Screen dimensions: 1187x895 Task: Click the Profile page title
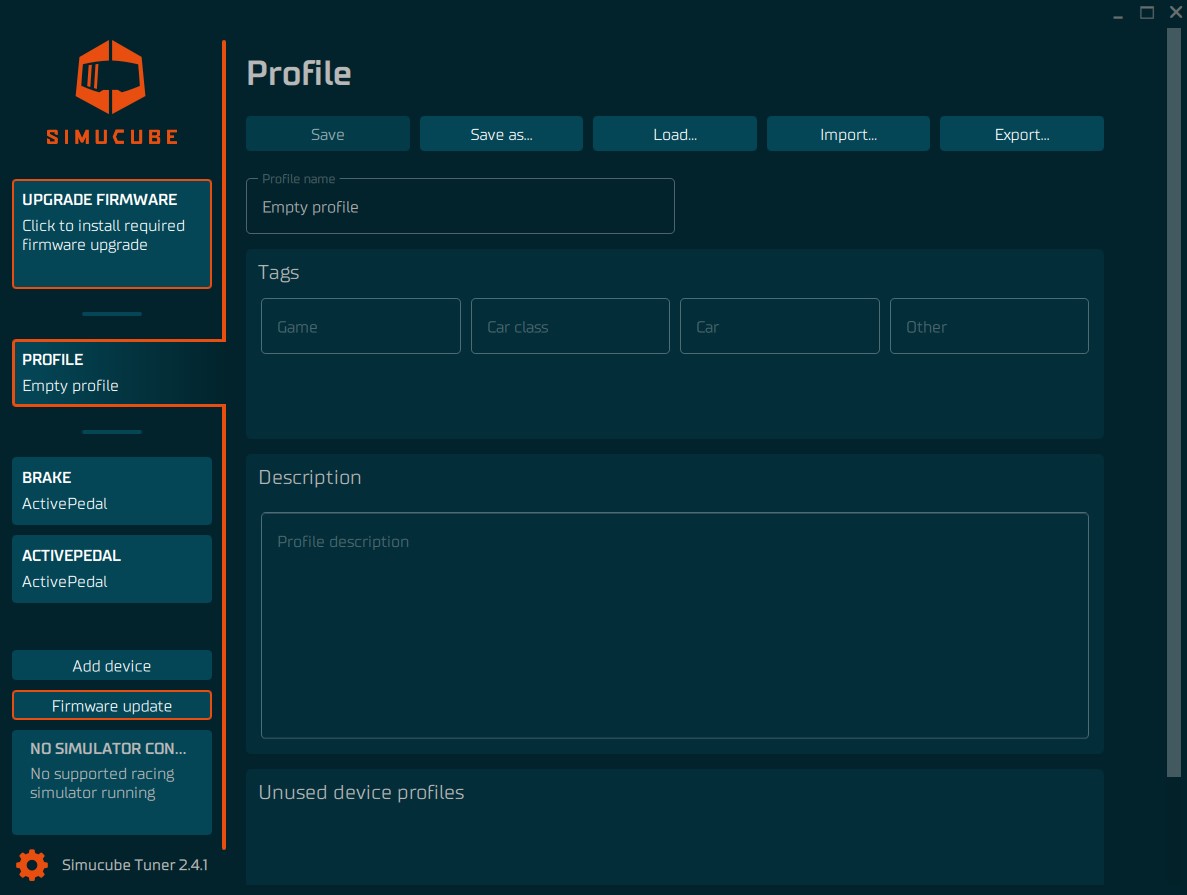[x=299, y=73]
